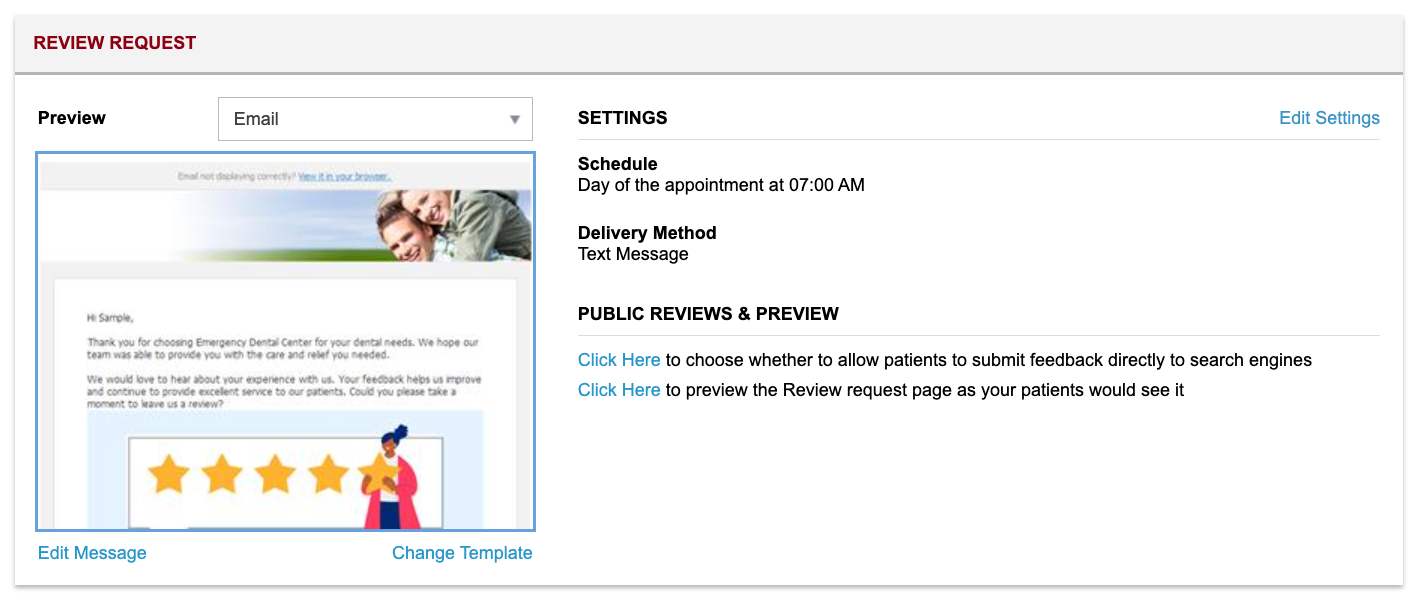This screenshot has height=600, width=1418.
Task: Click 'Click Here' for search engine feedback choice
Action: (x=618, y=359)
